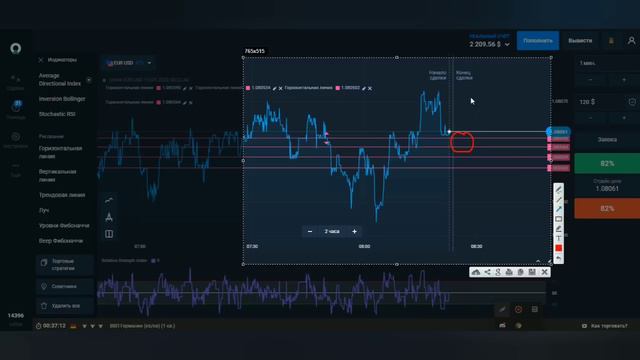This screenshot has height=360, width=640.
Task: Select the Inversion Bollinger indicator
Action: click(62, 99)
